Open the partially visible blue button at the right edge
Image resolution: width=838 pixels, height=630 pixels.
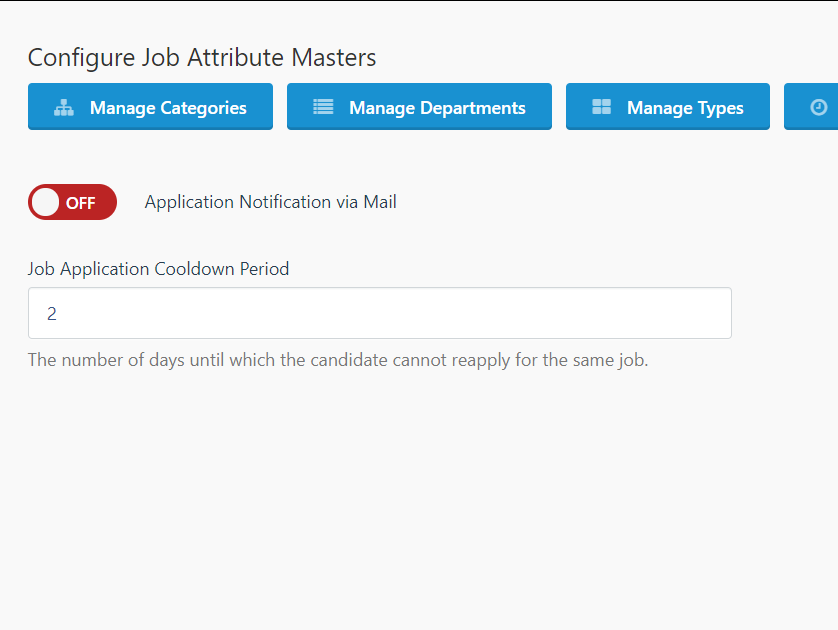(811, 106)
